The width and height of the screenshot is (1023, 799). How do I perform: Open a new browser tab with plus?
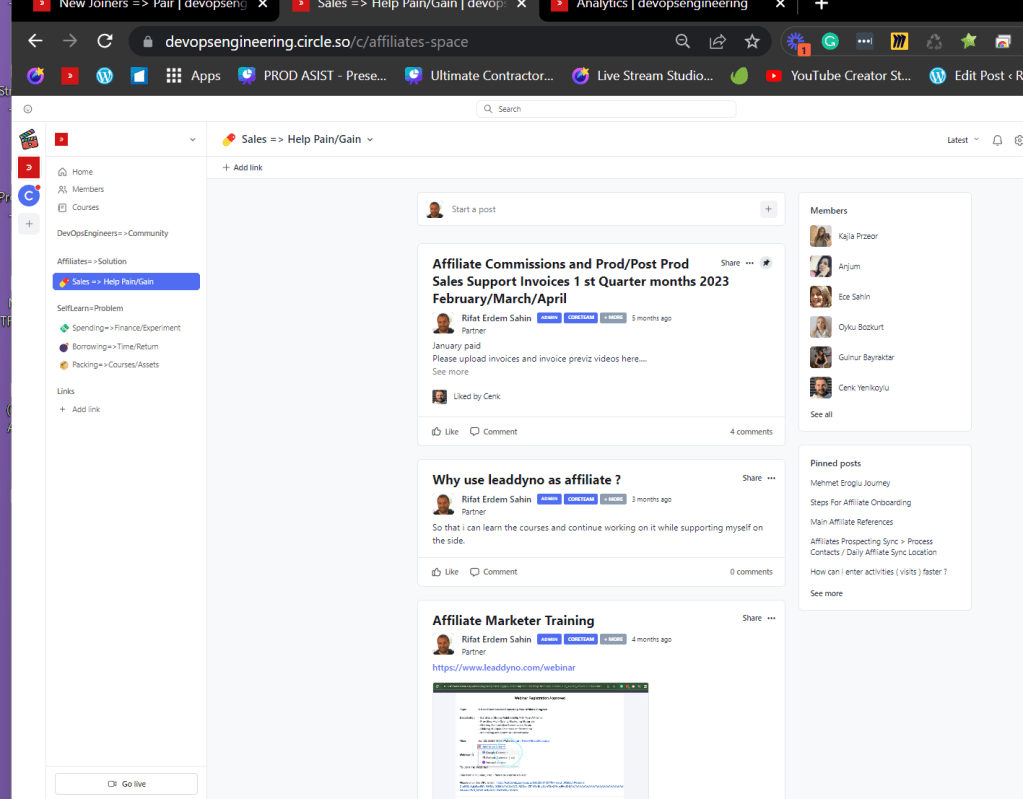click(821, 5)
